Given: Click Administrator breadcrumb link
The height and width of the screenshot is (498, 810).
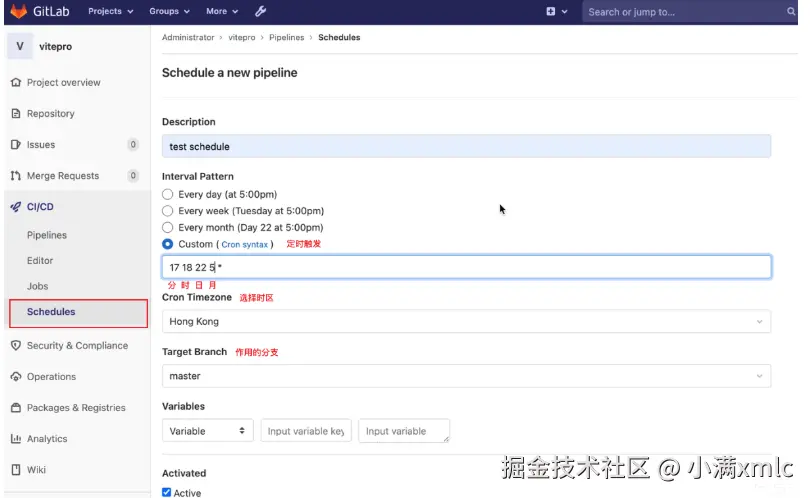Looking at the screenshot, I should pyautogui.click(x=188, y=37).
